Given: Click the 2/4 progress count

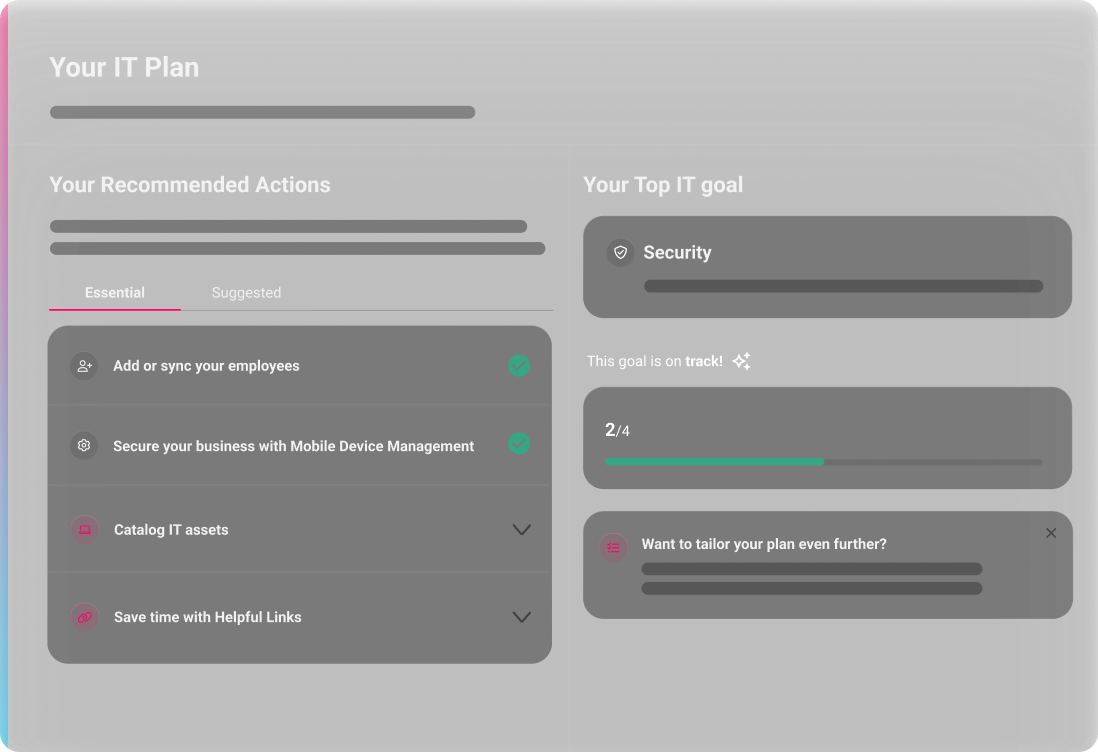Looking at the screenshot, I should click(x=617, y=431).
